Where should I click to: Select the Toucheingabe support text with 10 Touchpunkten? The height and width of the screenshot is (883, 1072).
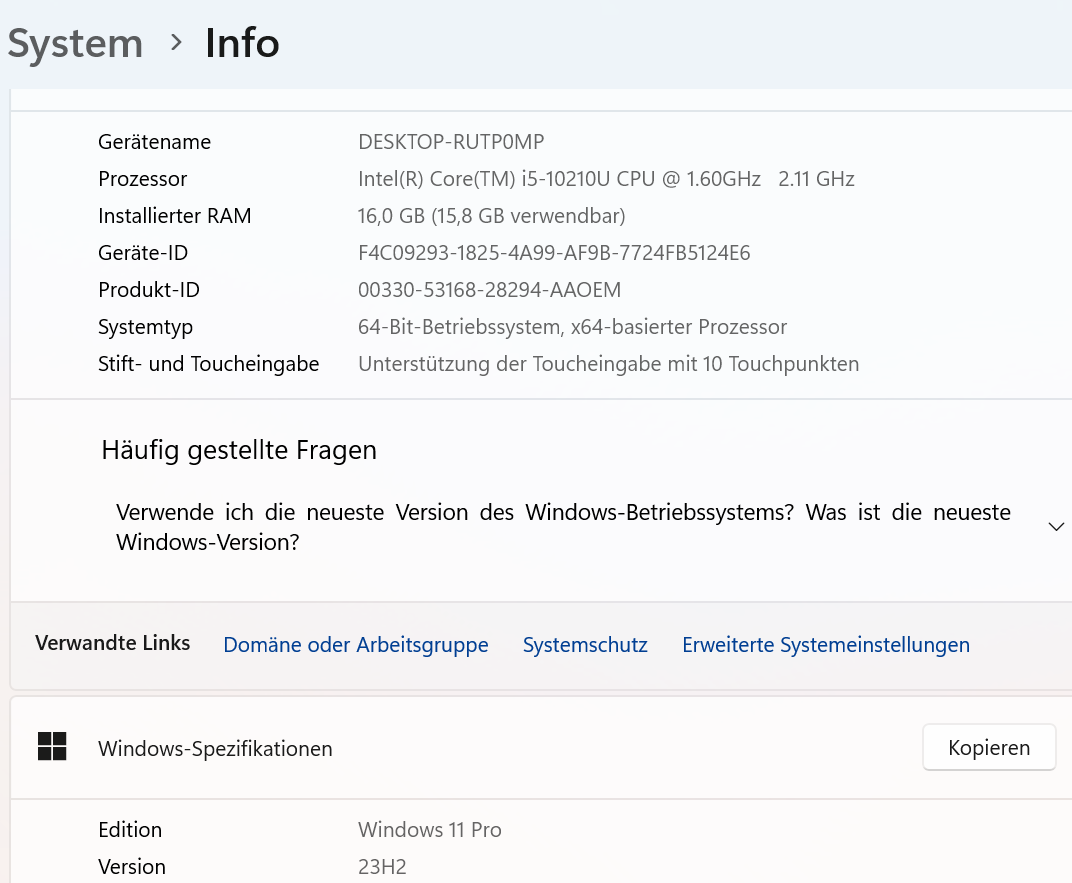(608, 363)
